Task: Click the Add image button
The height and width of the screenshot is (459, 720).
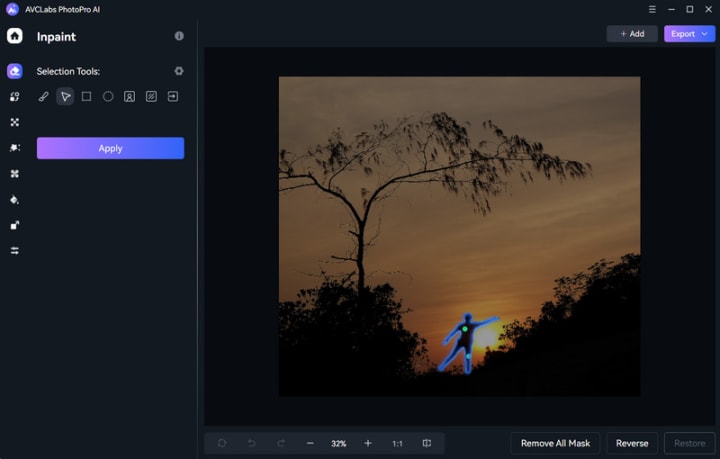Action: (x=632, y=34)
